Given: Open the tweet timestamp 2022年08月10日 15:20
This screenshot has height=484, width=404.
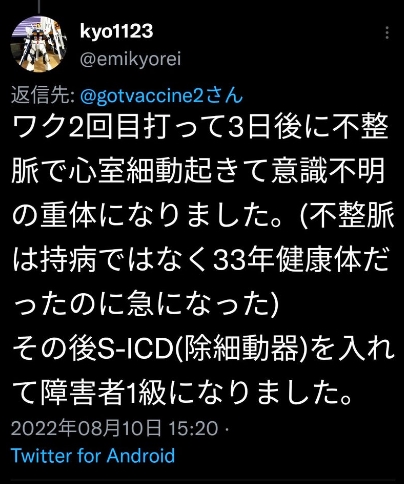Looking at the screenshot, I should 114,427.
